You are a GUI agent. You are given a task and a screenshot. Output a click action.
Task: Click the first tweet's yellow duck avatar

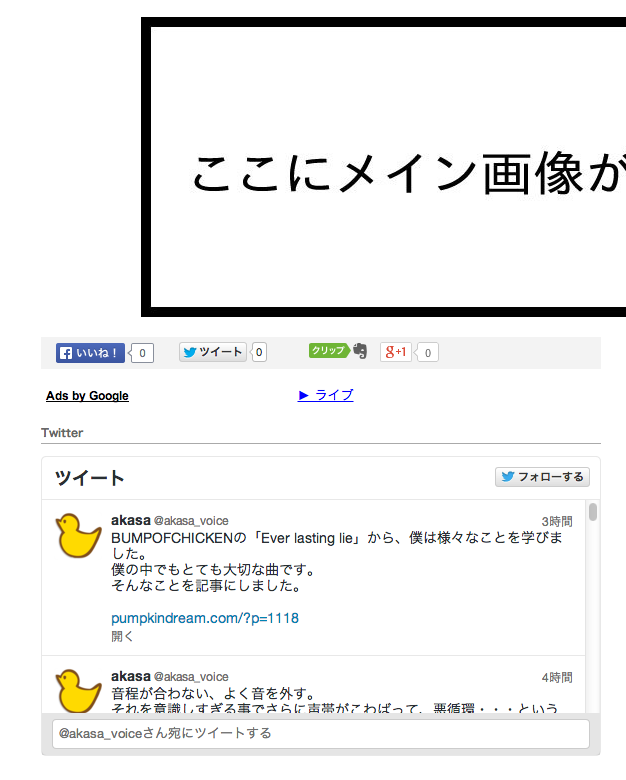78,535
